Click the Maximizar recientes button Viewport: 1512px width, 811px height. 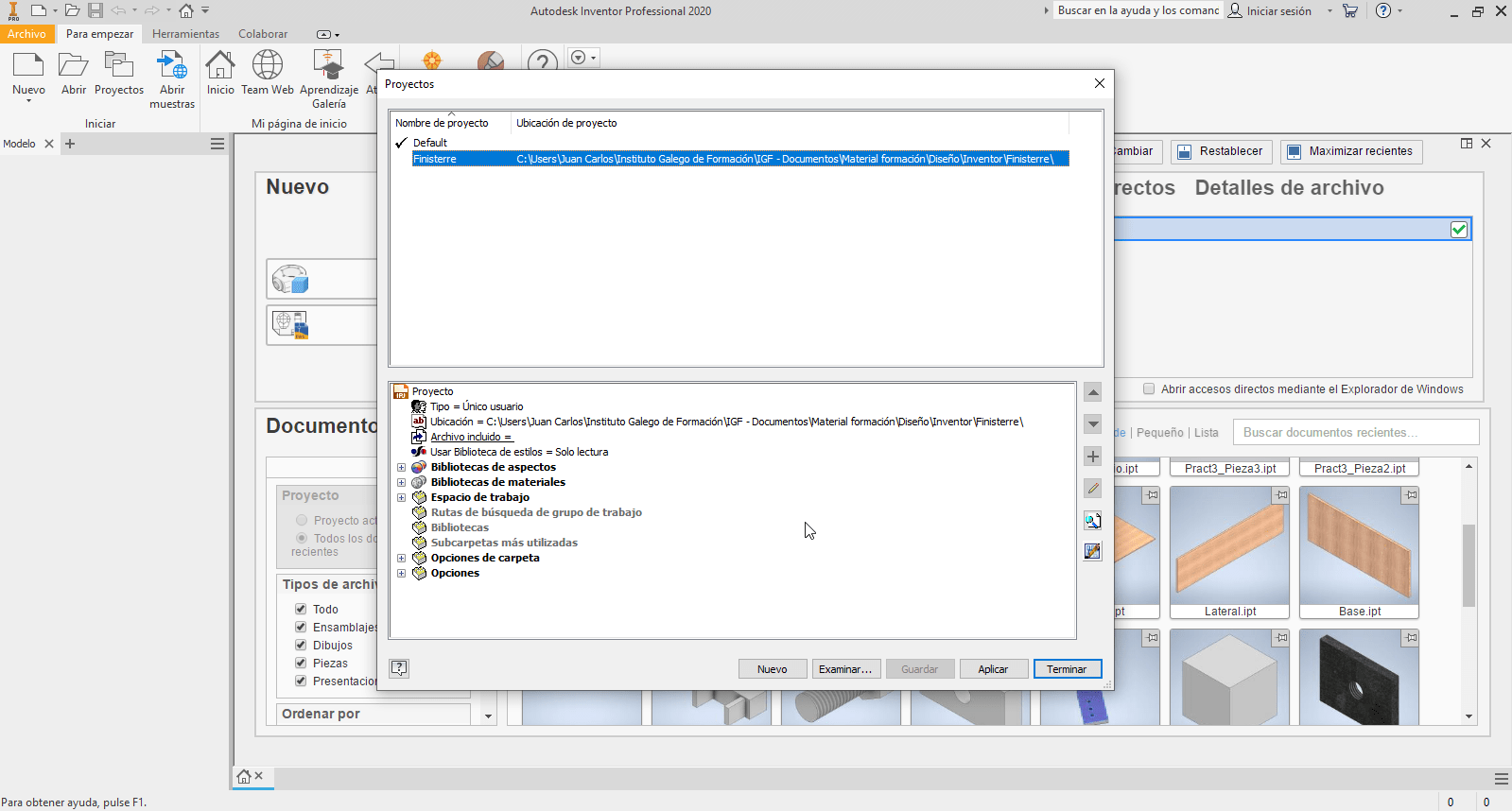click(1351, 151)
